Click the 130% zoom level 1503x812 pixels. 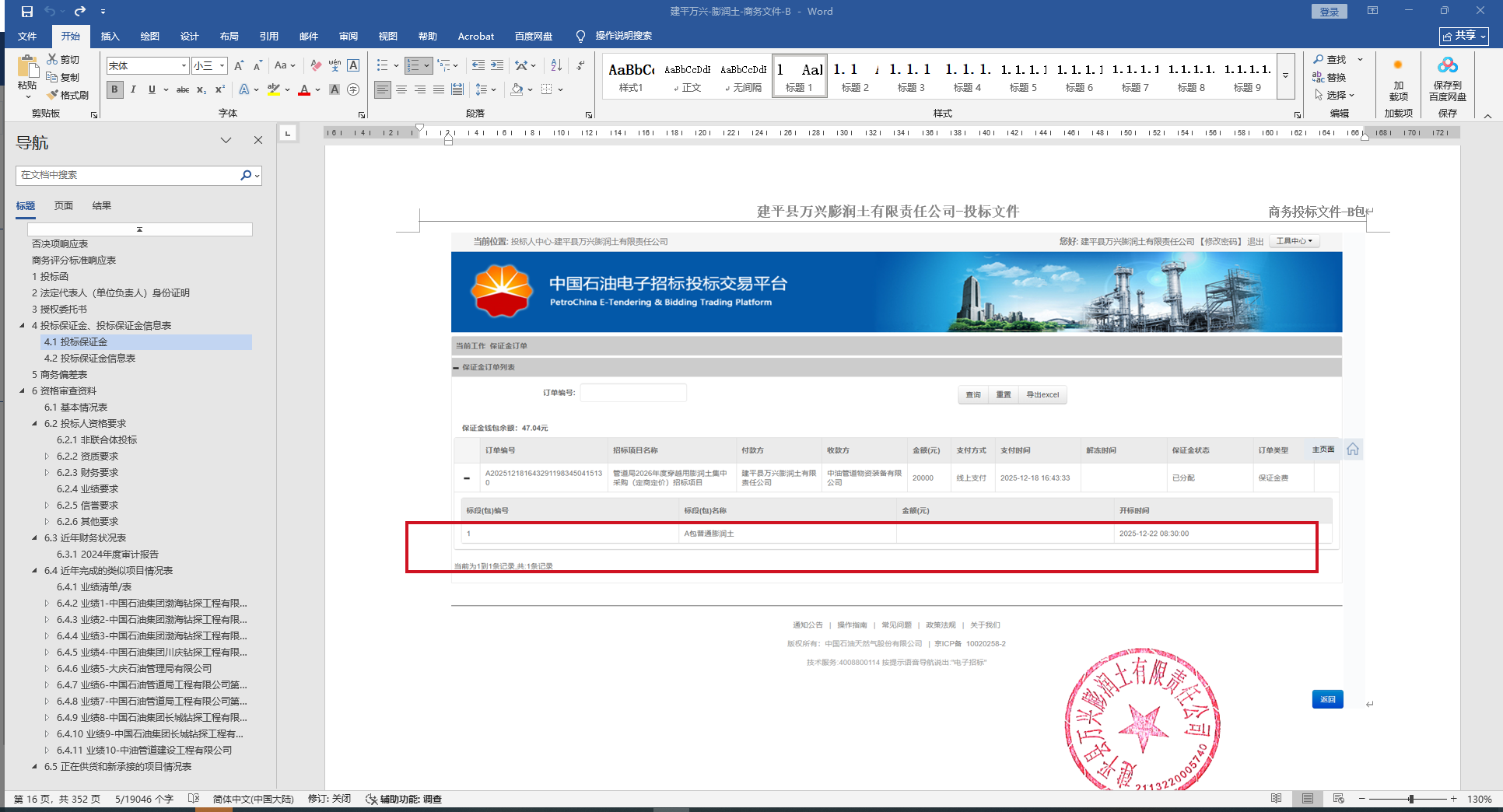(1480, 799)
